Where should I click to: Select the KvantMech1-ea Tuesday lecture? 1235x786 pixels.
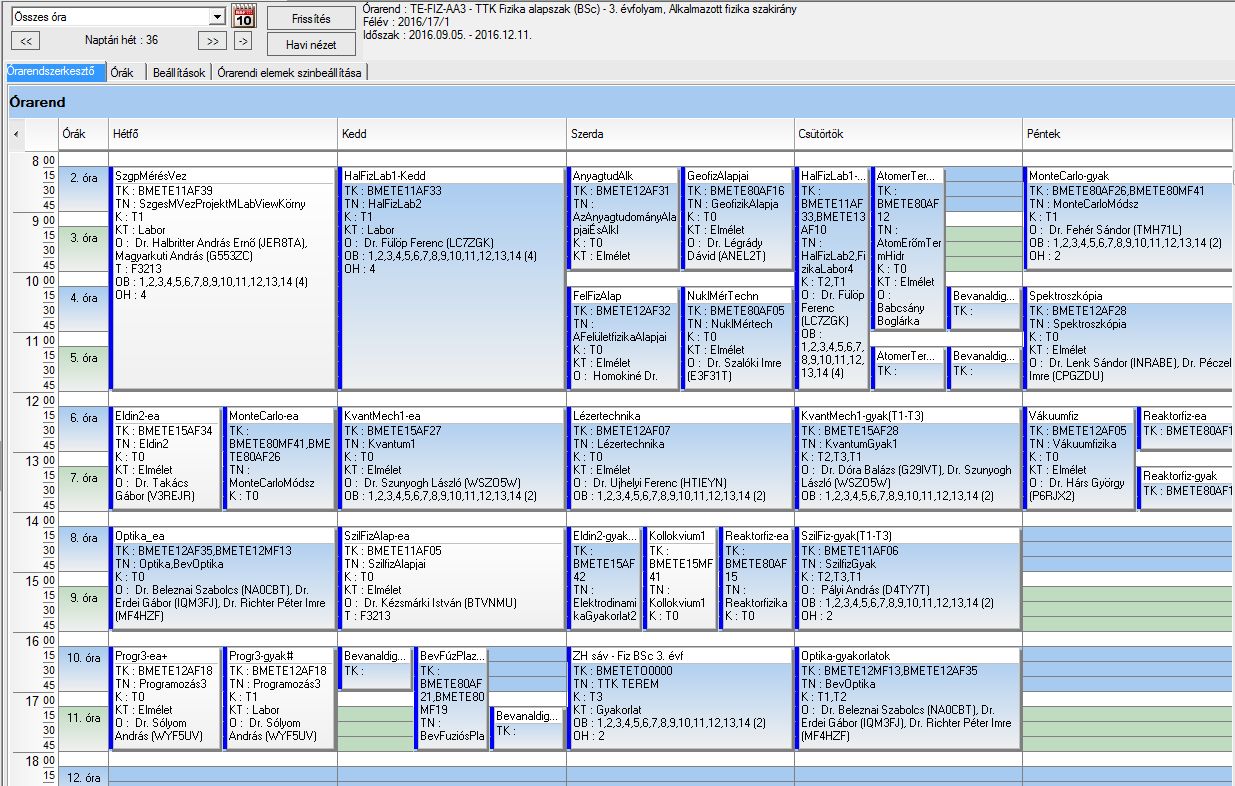[x=451, y=459]
